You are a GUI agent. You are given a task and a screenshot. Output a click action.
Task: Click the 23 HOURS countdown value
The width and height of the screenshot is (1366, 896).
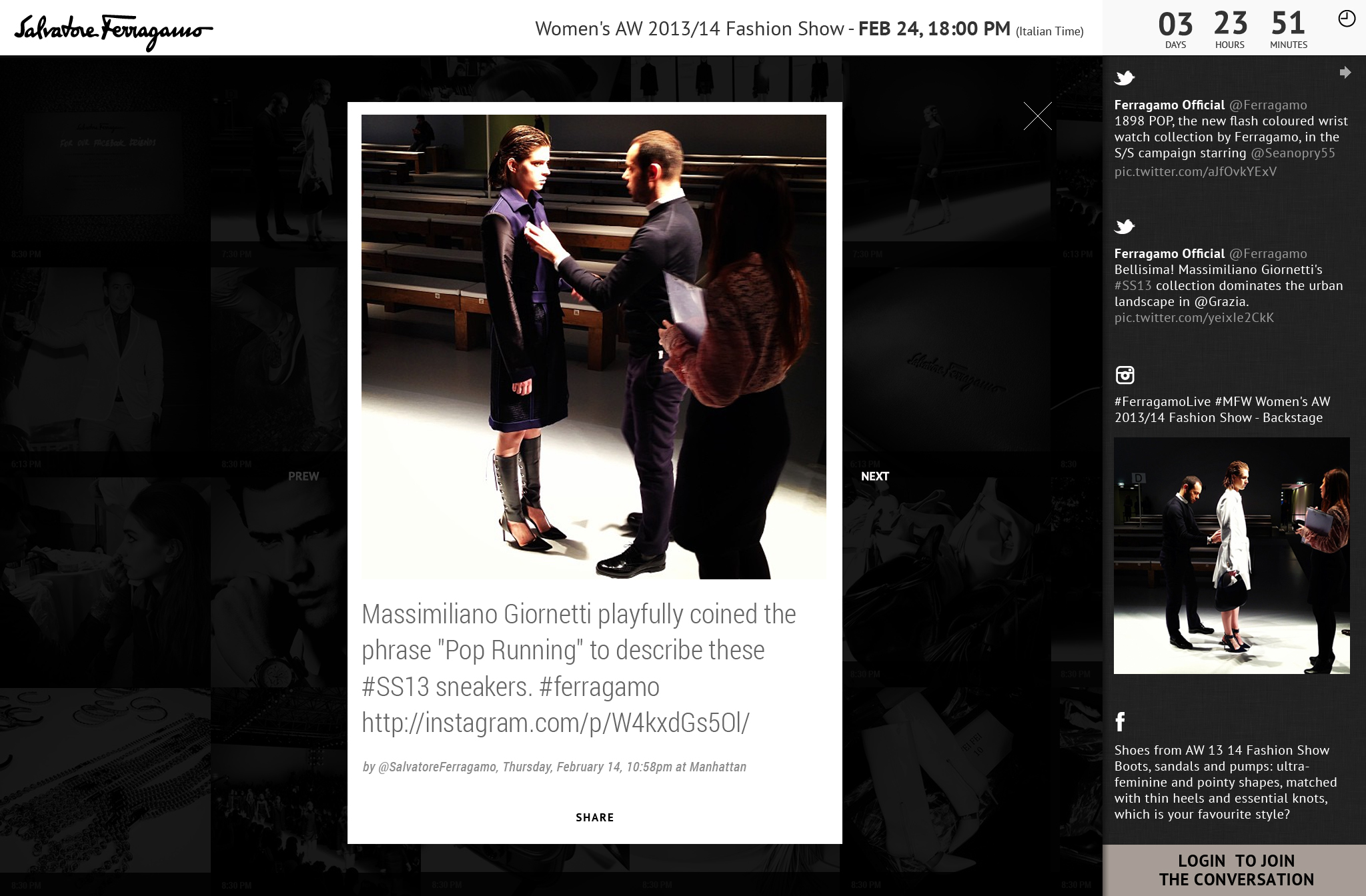pos(1230,29)
